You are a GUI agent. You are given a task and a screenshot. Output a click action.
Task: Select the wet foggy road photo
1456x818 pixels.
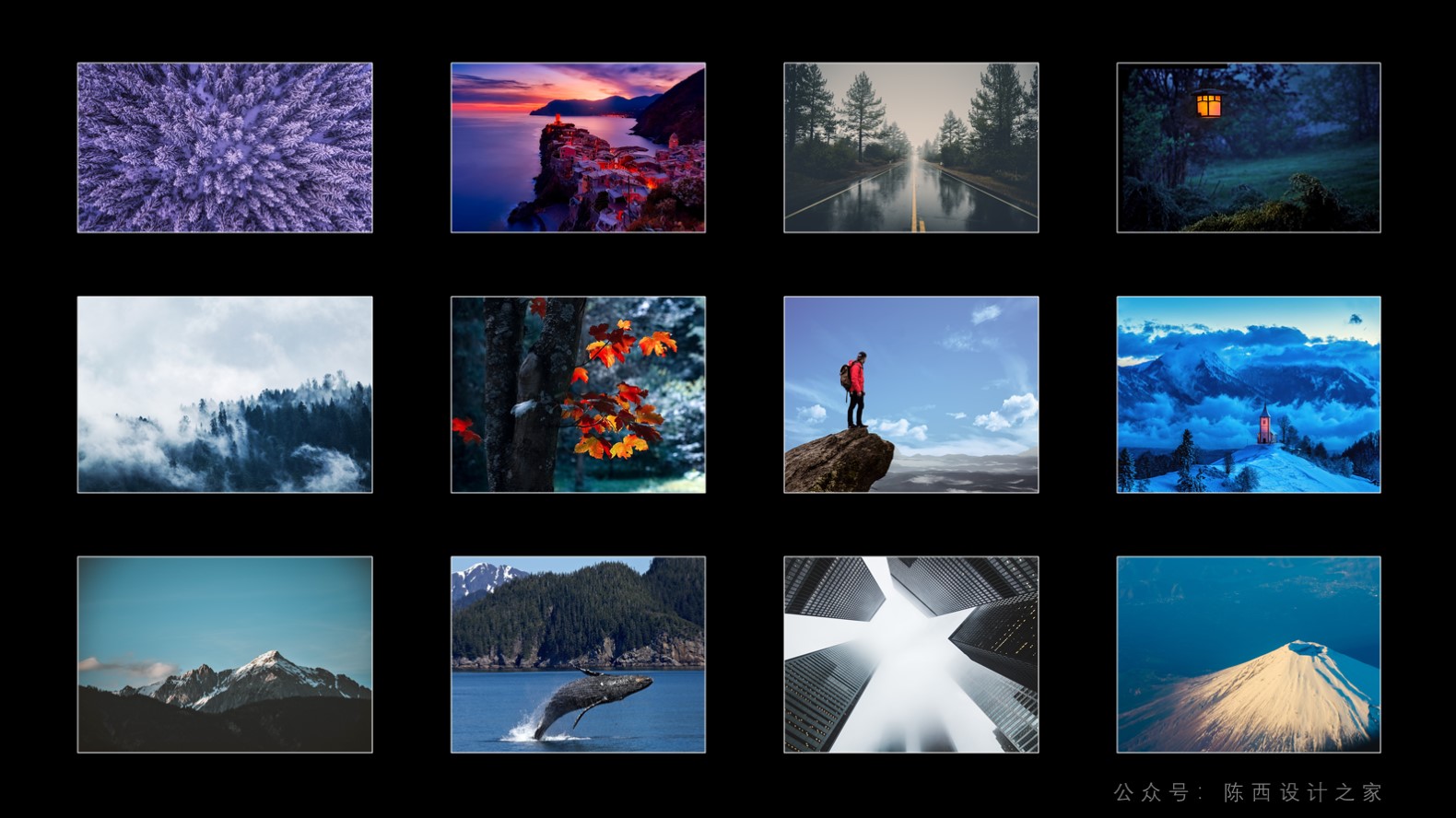pos(911,147)
